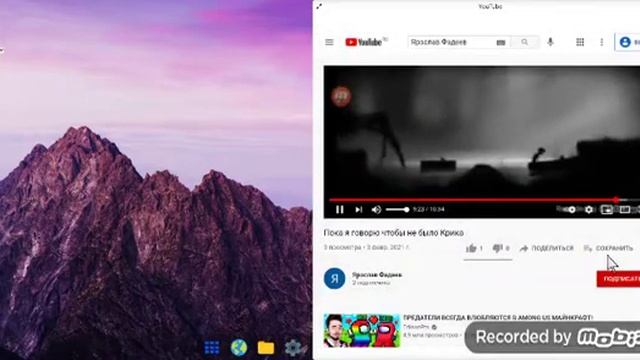
Task: Open the app launcher grid in taskbar
Action: point(212,348)
